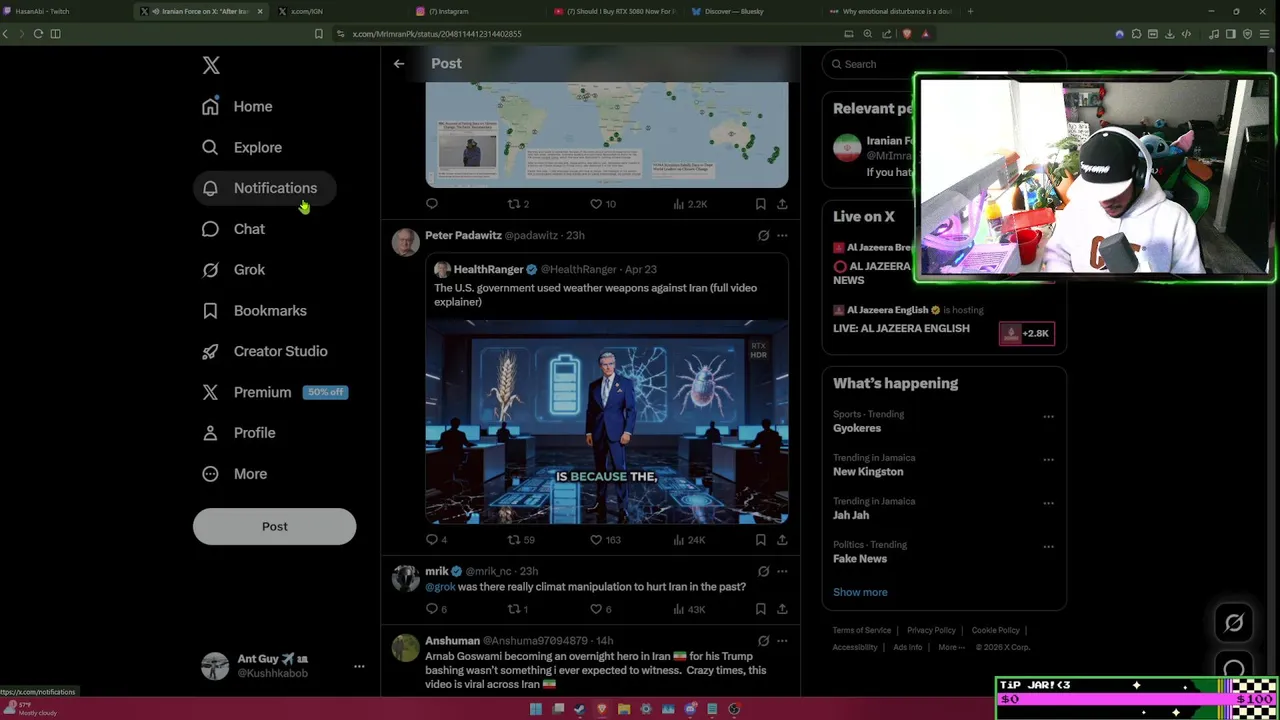Click Grok icon on Peter Padawitz's post

[763, 235]
